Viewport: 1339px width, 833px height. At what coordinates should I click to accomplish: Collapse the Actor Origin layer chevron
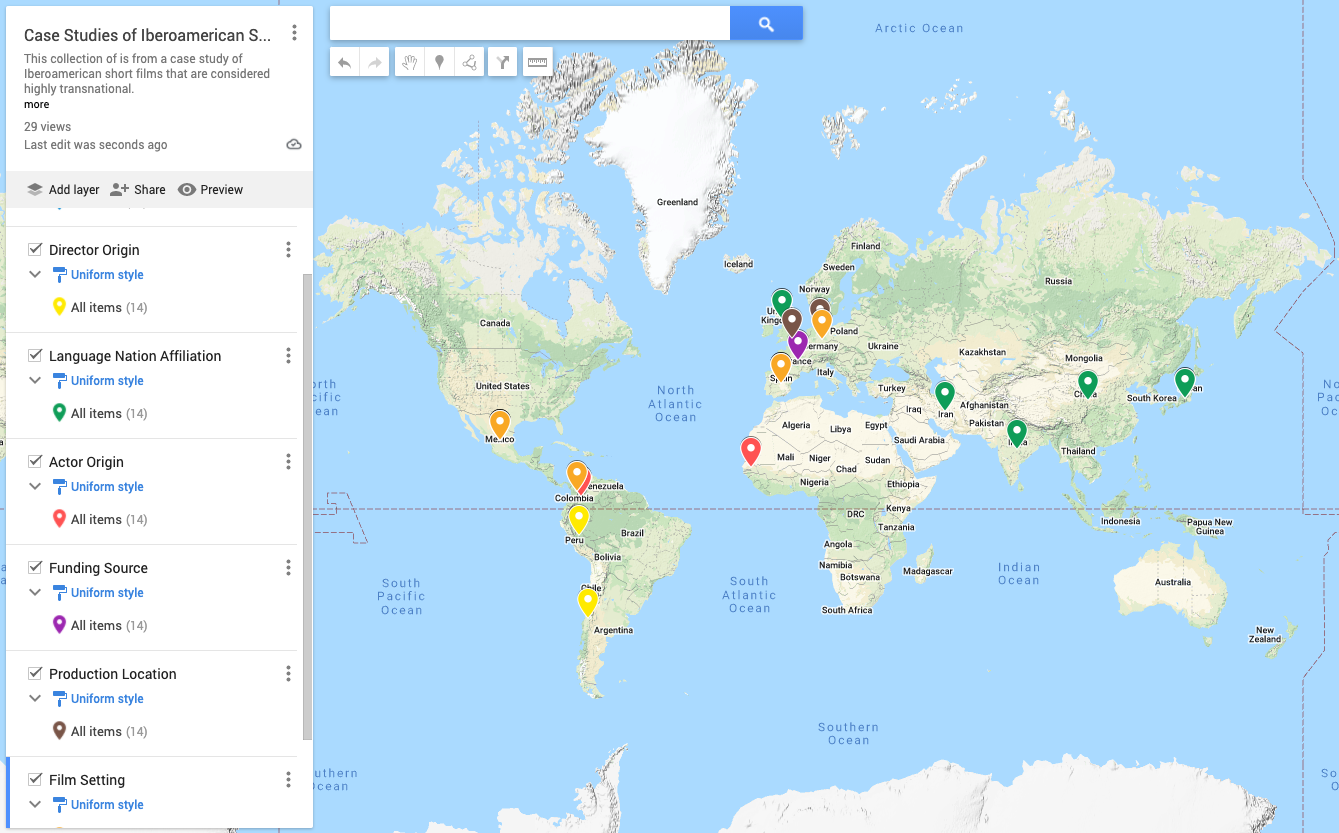point(35,487)
